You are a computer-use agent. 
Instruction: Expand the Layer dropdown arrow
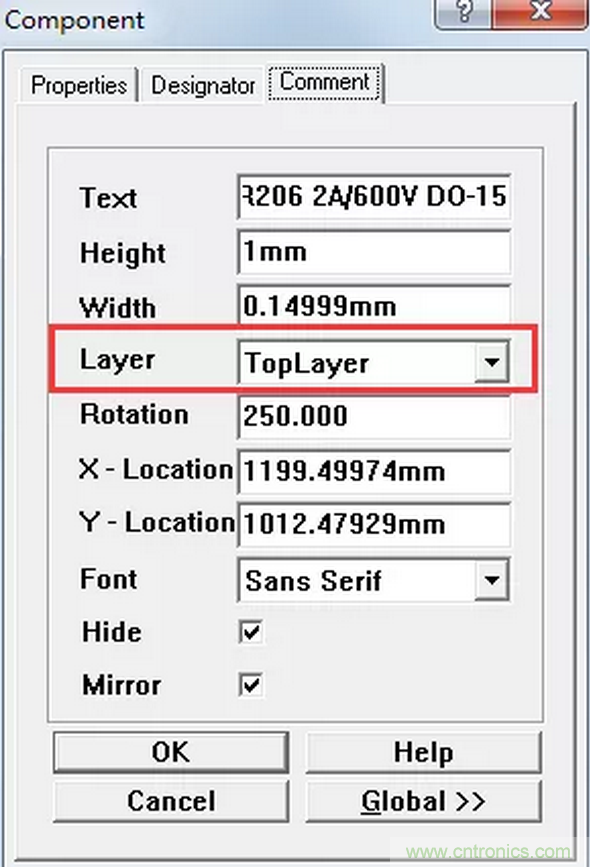(x=491, y=362)
